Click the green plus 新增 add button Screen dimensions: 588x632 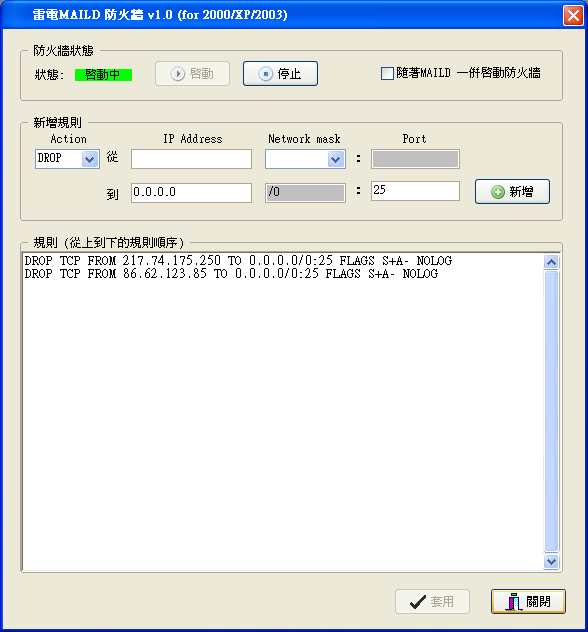tap(512, 191)
